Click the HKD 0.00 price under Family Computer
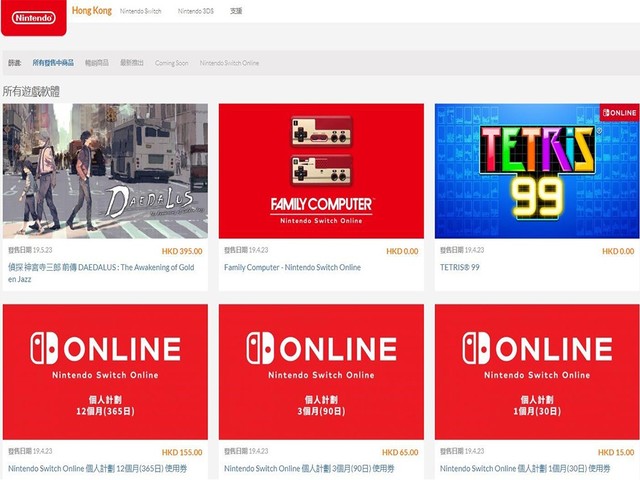This screenshot has width=640, height=480. (x=402, y=251)
